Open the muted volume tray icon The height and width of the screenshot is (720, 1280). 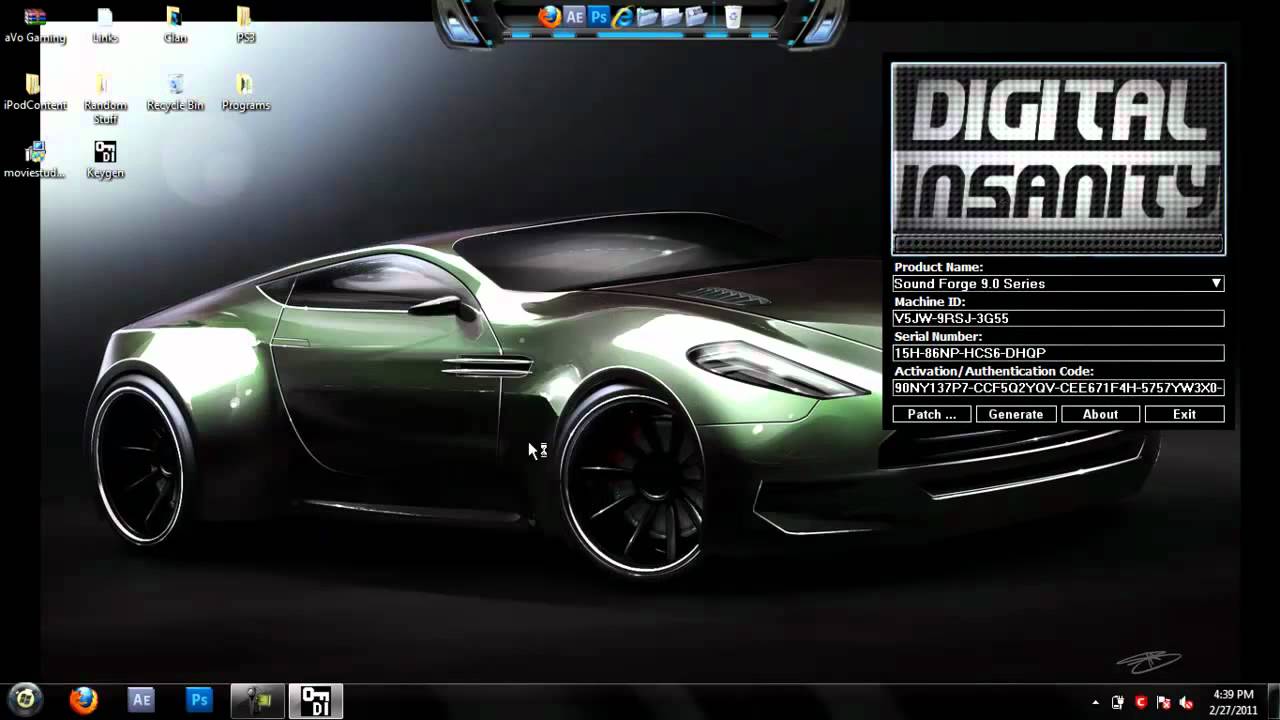click(x=1187, y=702)
